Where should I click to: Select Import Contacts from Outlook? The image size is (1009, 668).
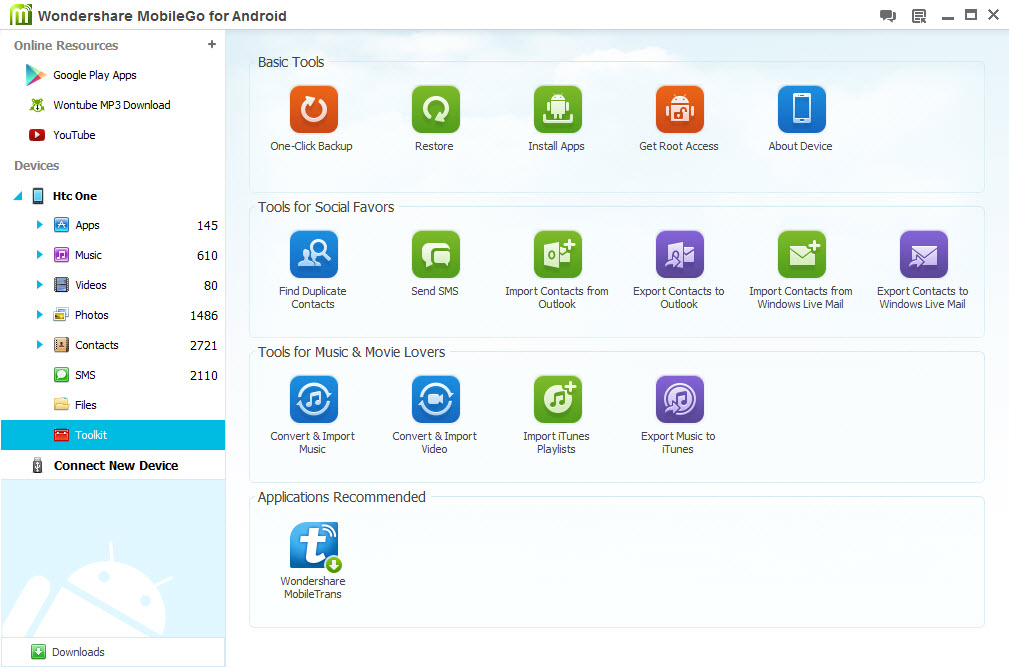[x=557, y=254]
